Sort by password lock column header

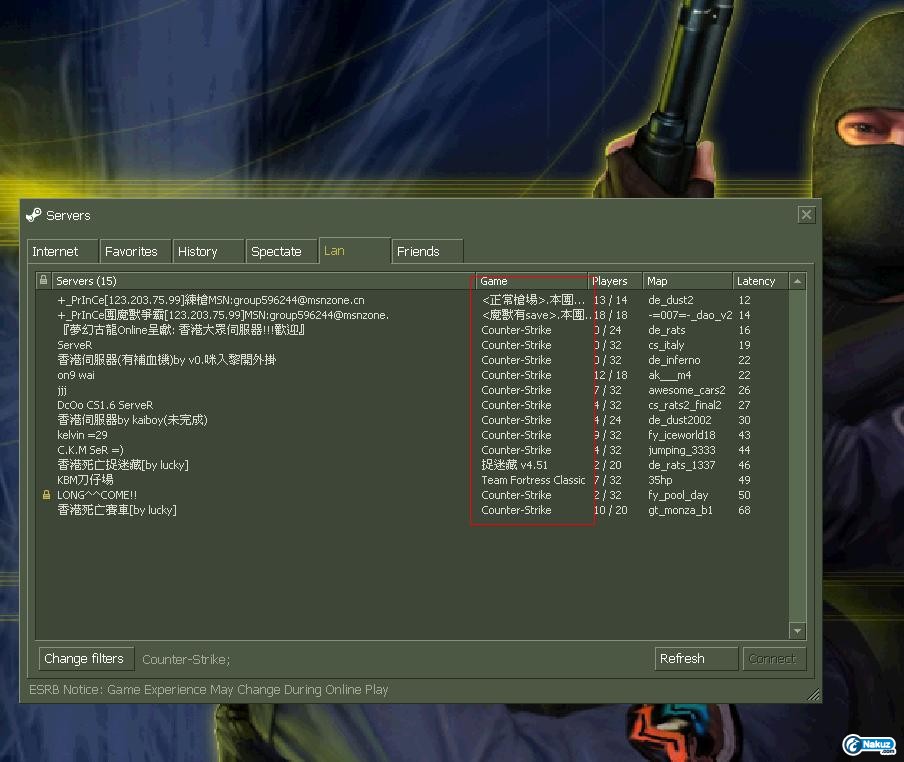43,281
